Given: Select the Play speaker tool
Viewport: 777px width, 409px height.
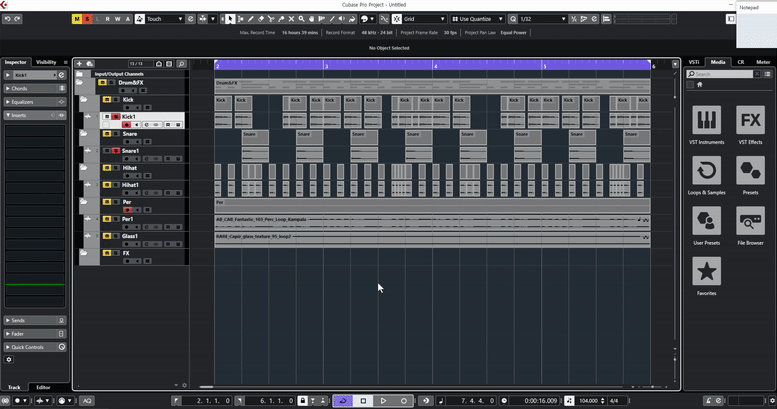Looking at the screenshot, I should pyautogui.click(x=342, y=19).
